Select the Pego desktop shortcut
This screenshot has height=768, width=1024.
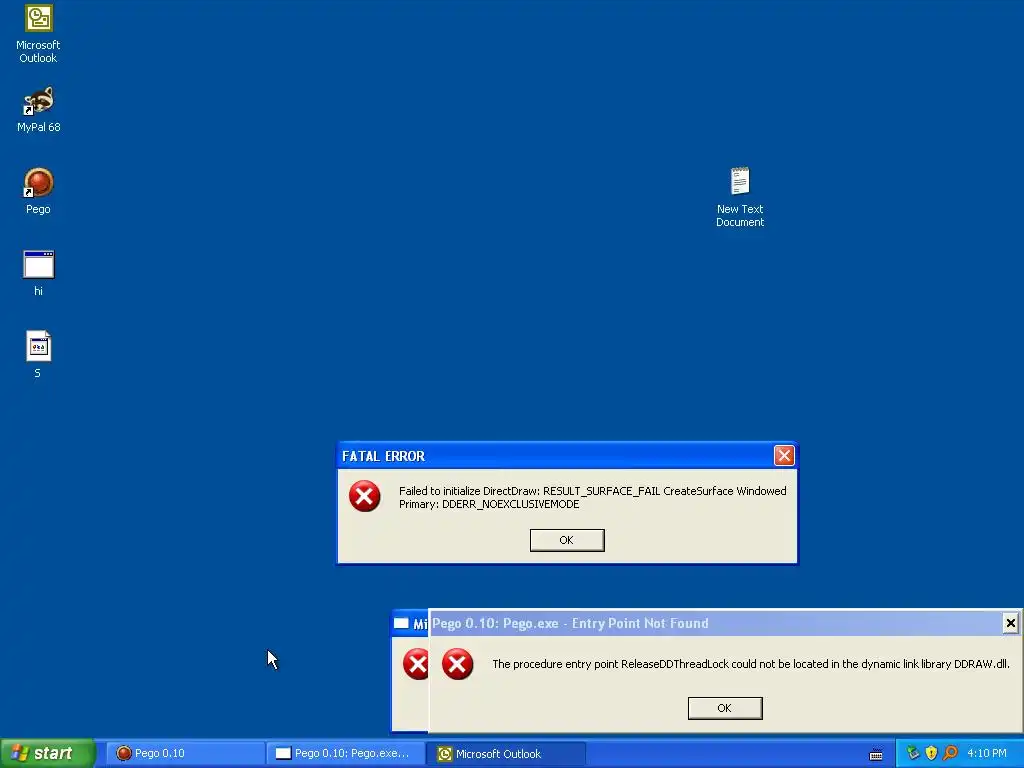[38, 191]
